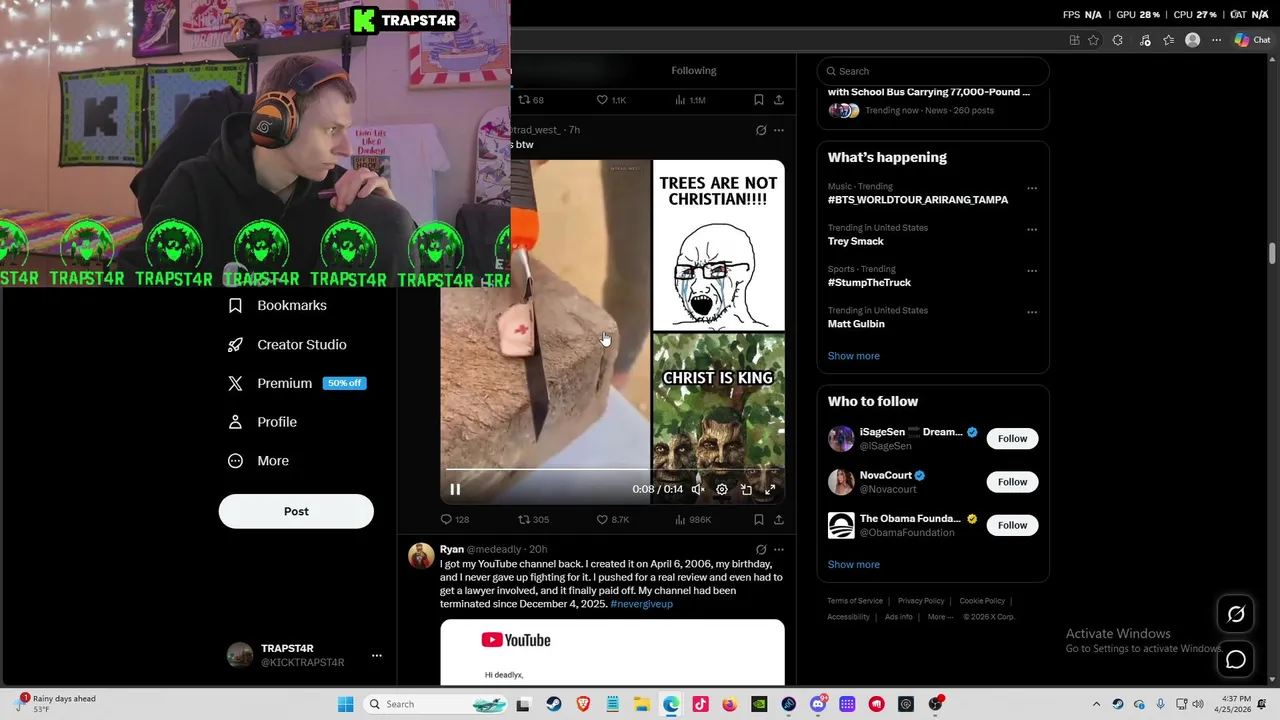Open Creator Studio in the sidebar
The height and width of the screenshot is (720, 1280).
coord(287,344)
